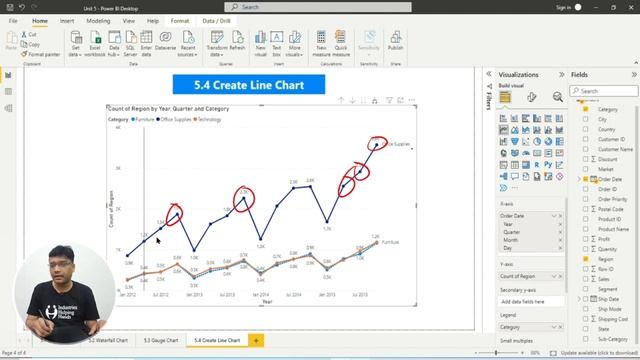Launch the Enter data icon

(146, 44)
